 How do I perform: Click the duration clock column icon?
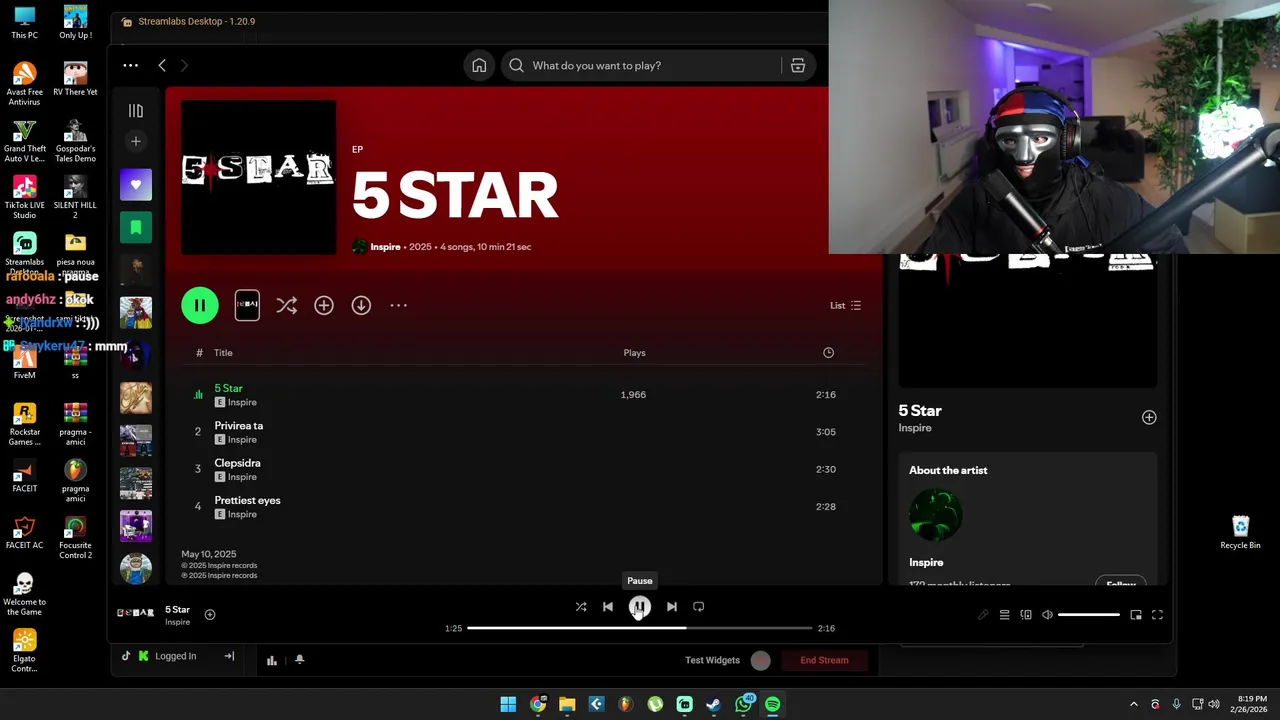828,353
